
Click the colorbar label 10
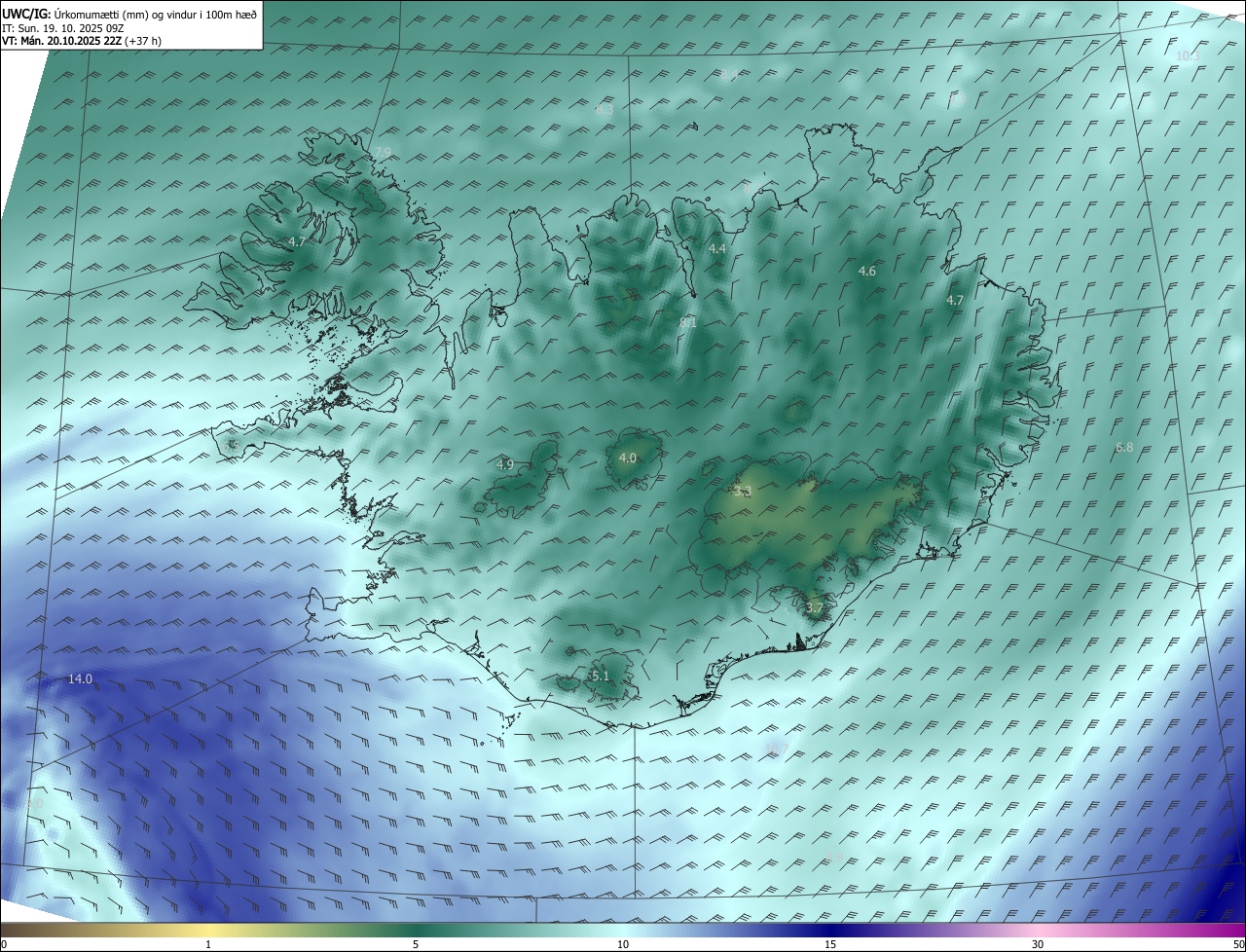tap(623, 944)
